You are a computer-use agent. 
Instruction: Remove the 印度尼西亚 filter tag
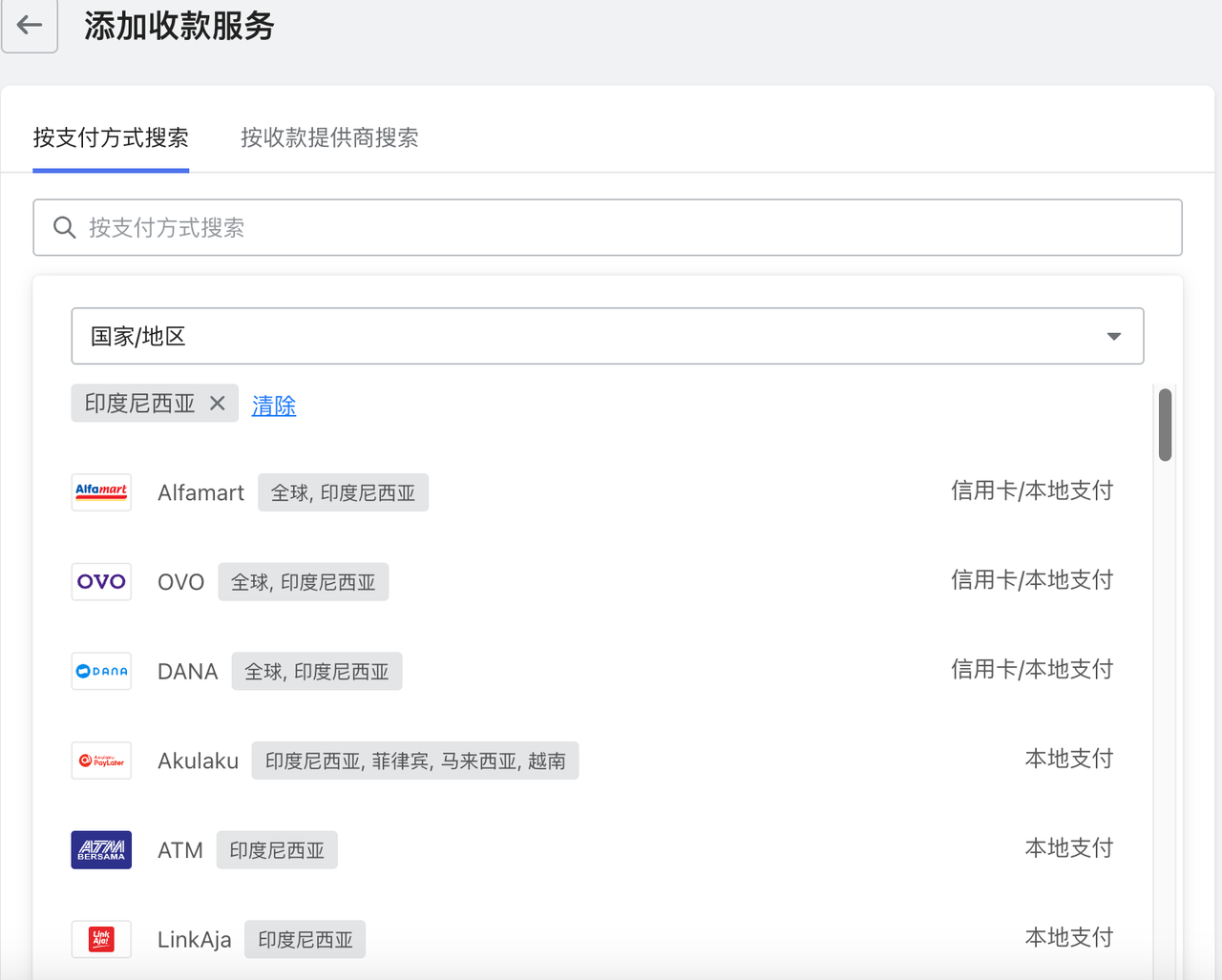217,403
